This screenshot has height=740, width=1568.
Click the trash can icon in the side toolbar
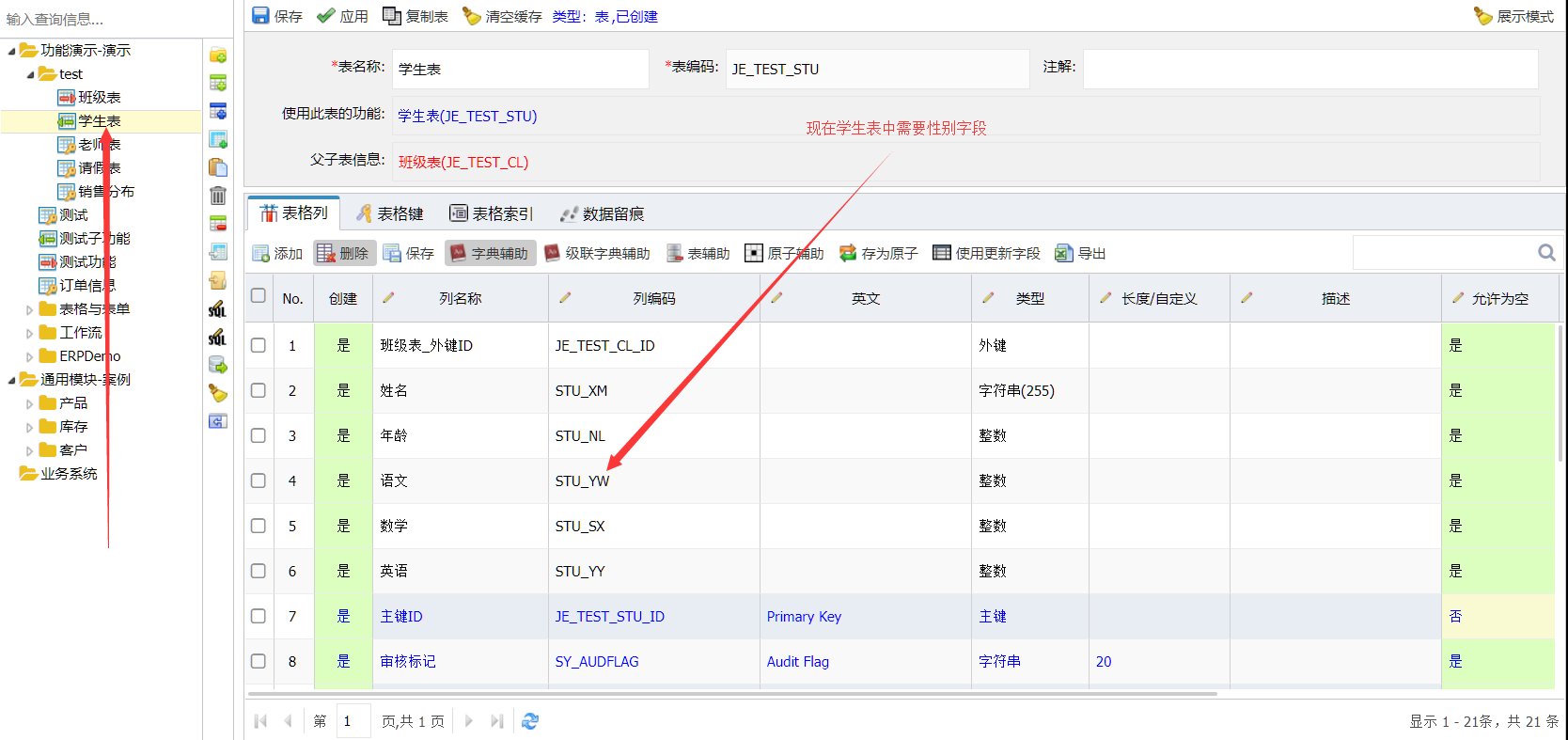218,196
